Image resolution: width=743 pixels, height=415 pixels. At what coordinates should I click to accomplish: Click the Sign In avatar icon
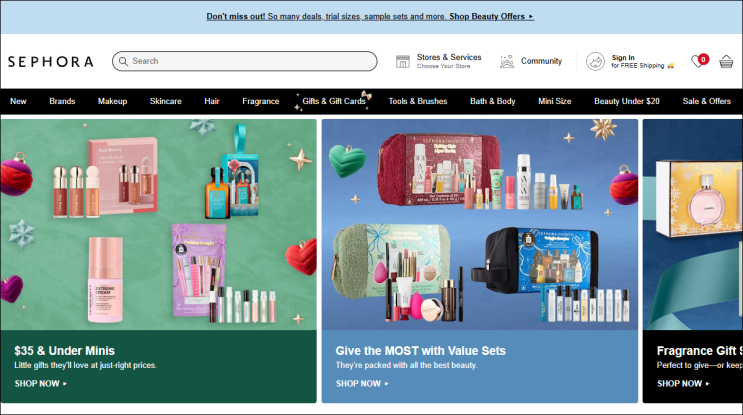tap(595, 62)
